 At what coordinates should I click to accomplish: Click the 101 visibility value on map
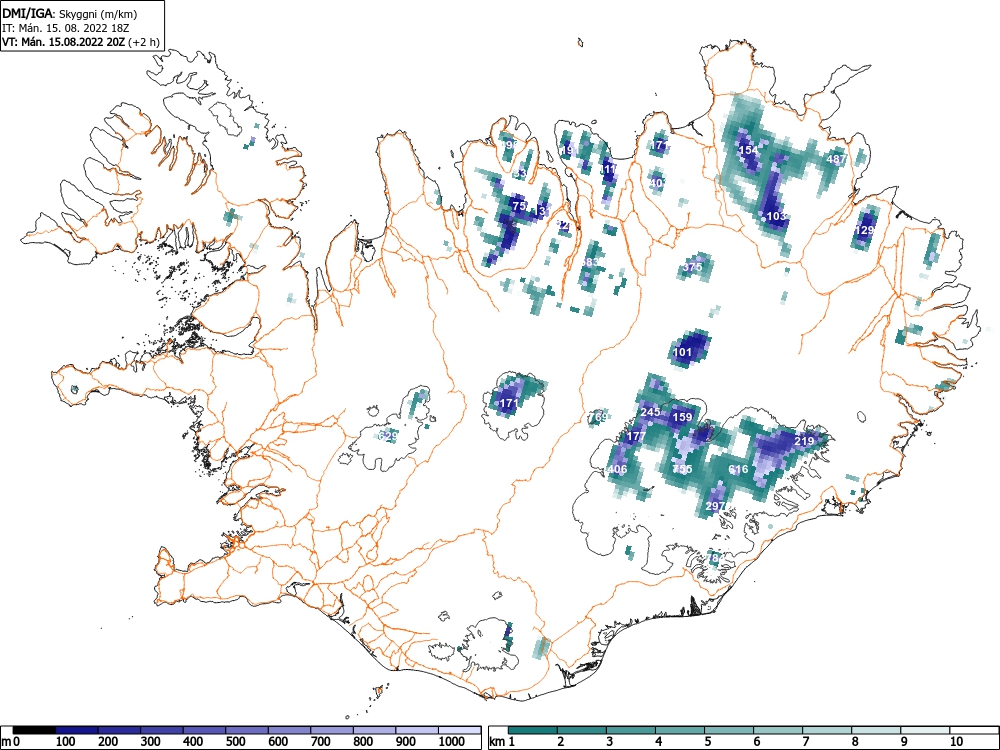682,352
